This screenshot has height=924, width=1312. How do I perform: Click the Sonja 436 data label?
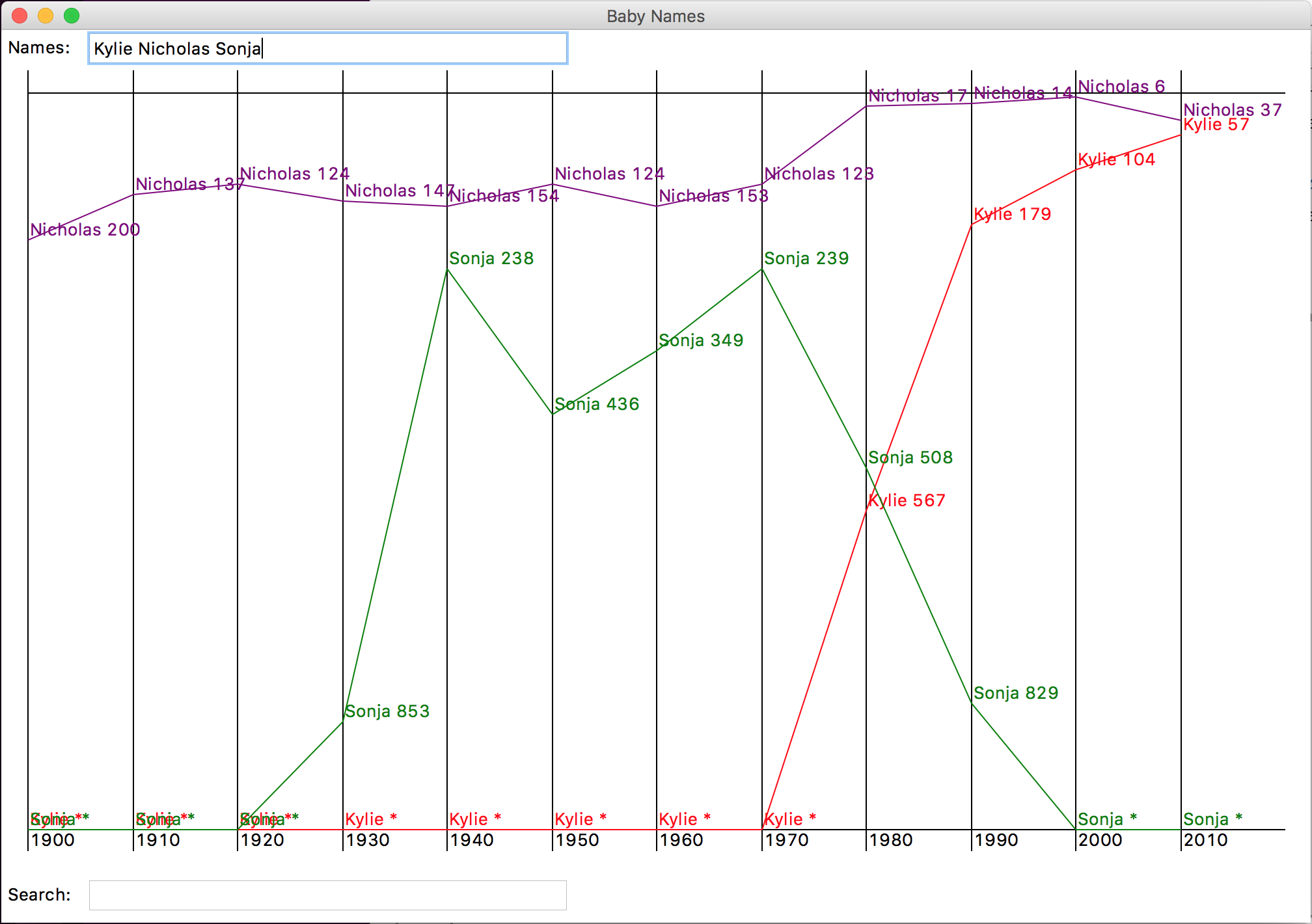pyautogui.click(x=597, y=404)
